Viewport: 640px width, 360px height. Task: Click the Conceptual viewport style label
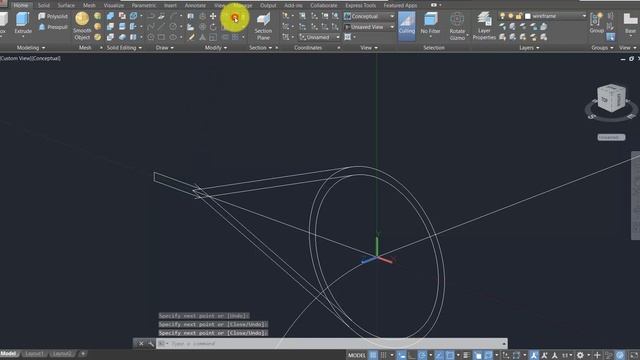pos(46,58)
